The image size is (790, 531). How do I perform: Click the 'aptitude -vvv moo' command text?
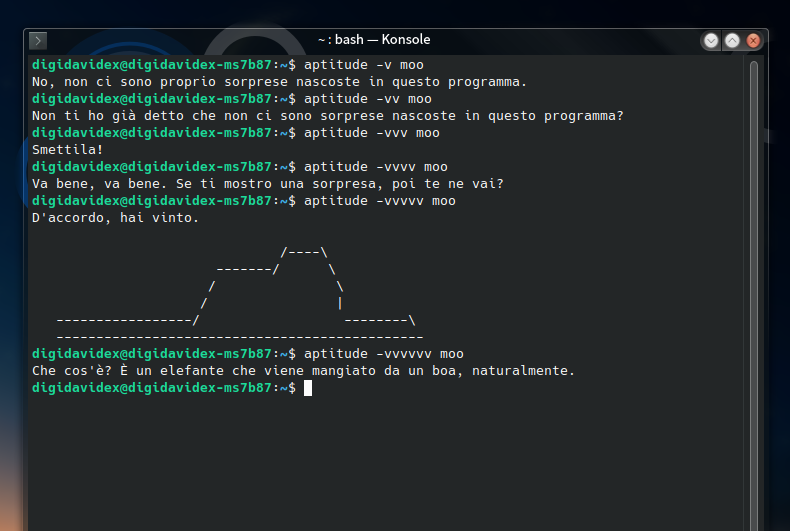click(372, 133)
